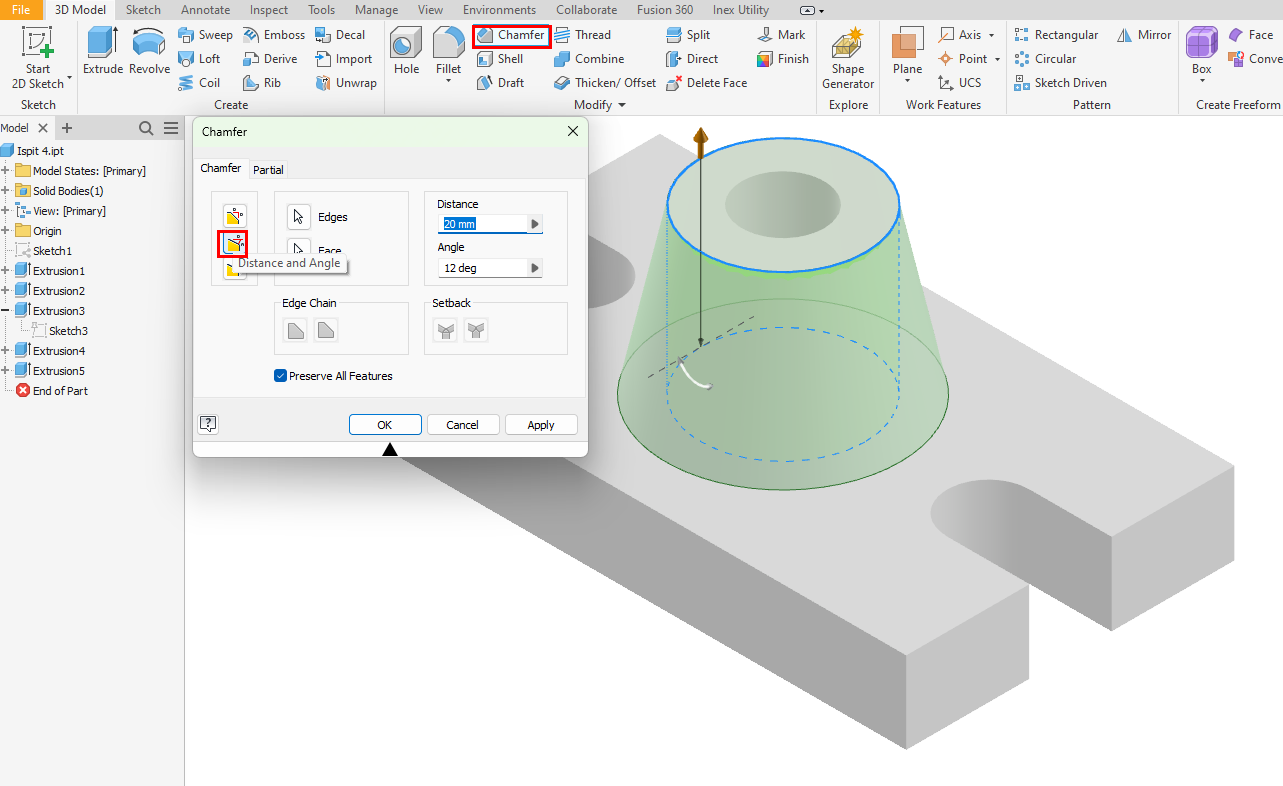This screenshot has height=786, width=1283.
Task: Uncheck Preserve All Features
Action: [x=281, y=376]
